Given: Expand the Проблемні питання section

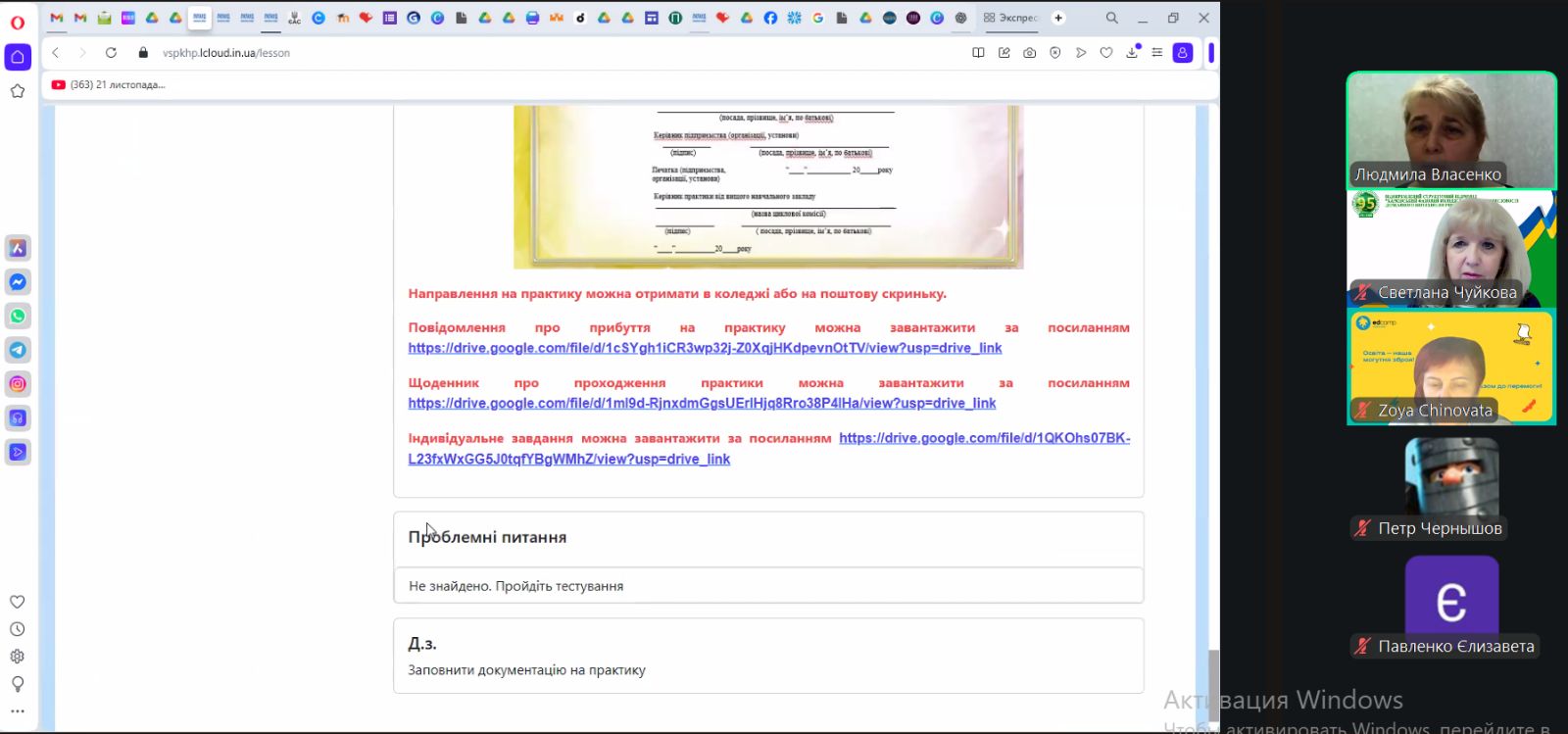Looking at the screenshot, I should (x=487, y=537).
